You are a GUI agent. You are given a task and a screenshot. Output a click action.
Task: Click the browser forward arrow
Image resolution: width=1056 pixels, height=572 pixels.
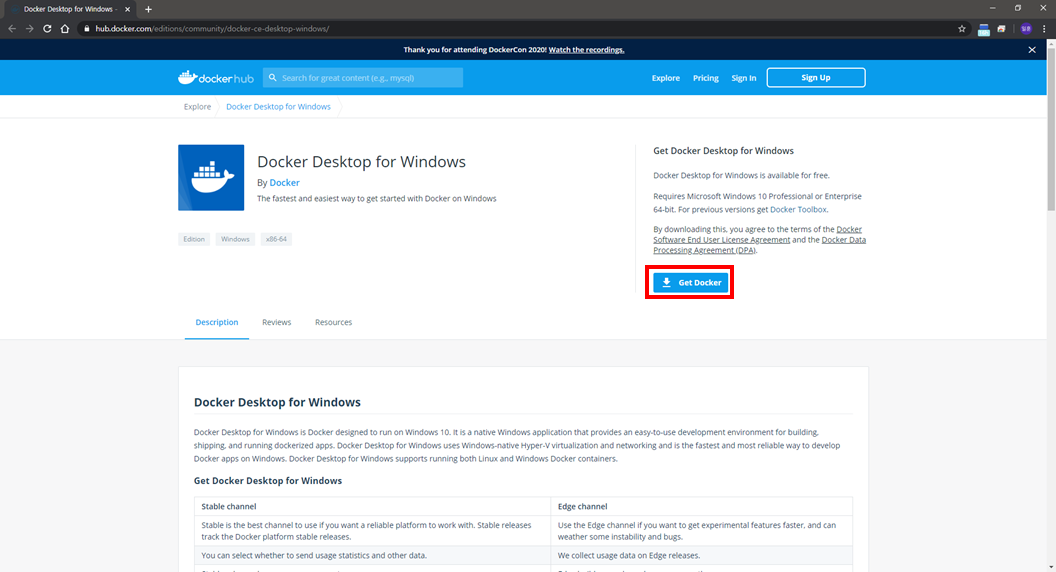point(29,29)
